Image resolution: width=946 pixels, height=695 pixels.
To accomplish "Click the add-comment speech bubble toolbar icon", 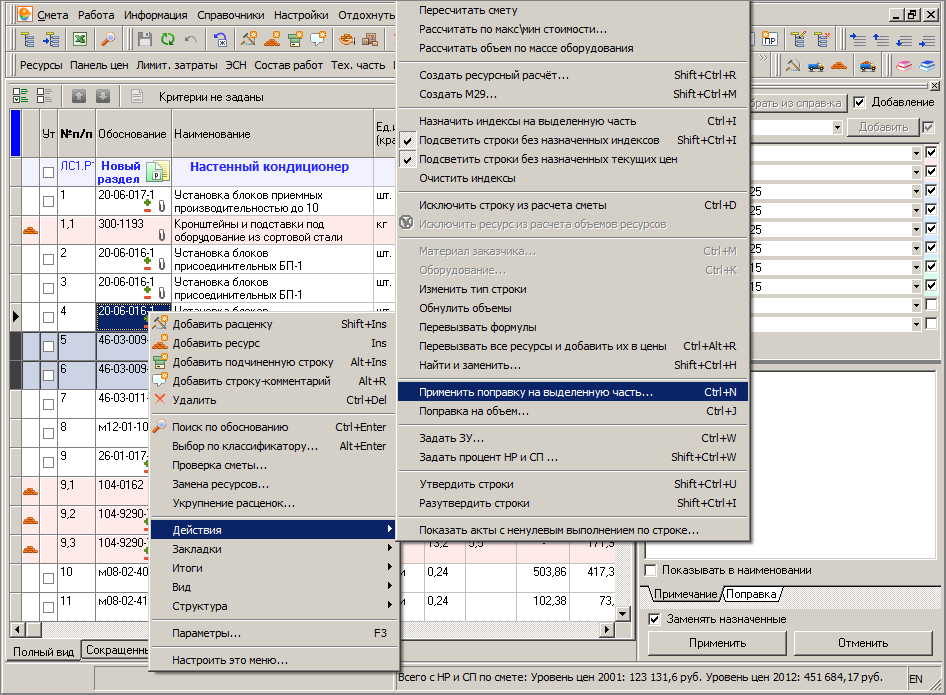I will click(318, 40).
